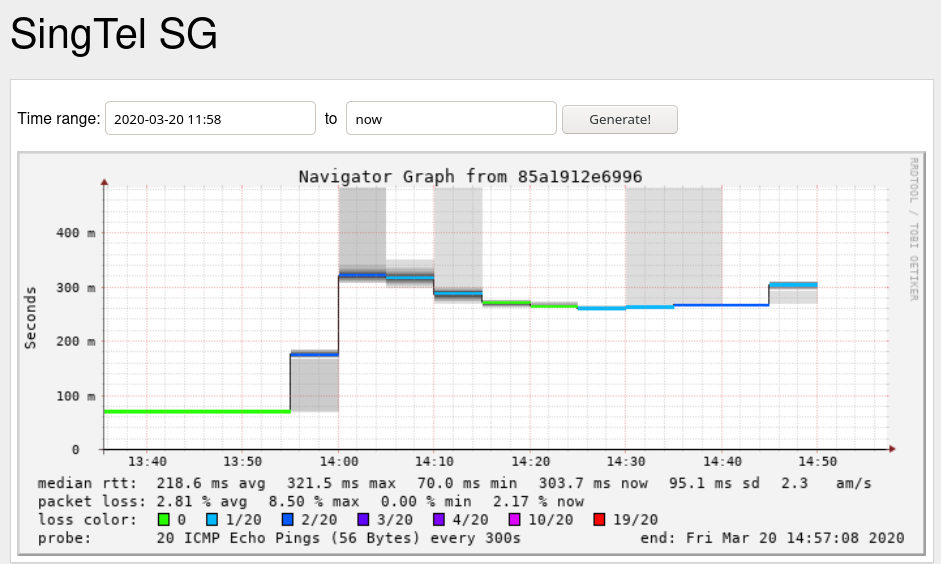Click the 100 m y-axis label
The width and height of the screenshot is (941, 564).
point(76,396)
